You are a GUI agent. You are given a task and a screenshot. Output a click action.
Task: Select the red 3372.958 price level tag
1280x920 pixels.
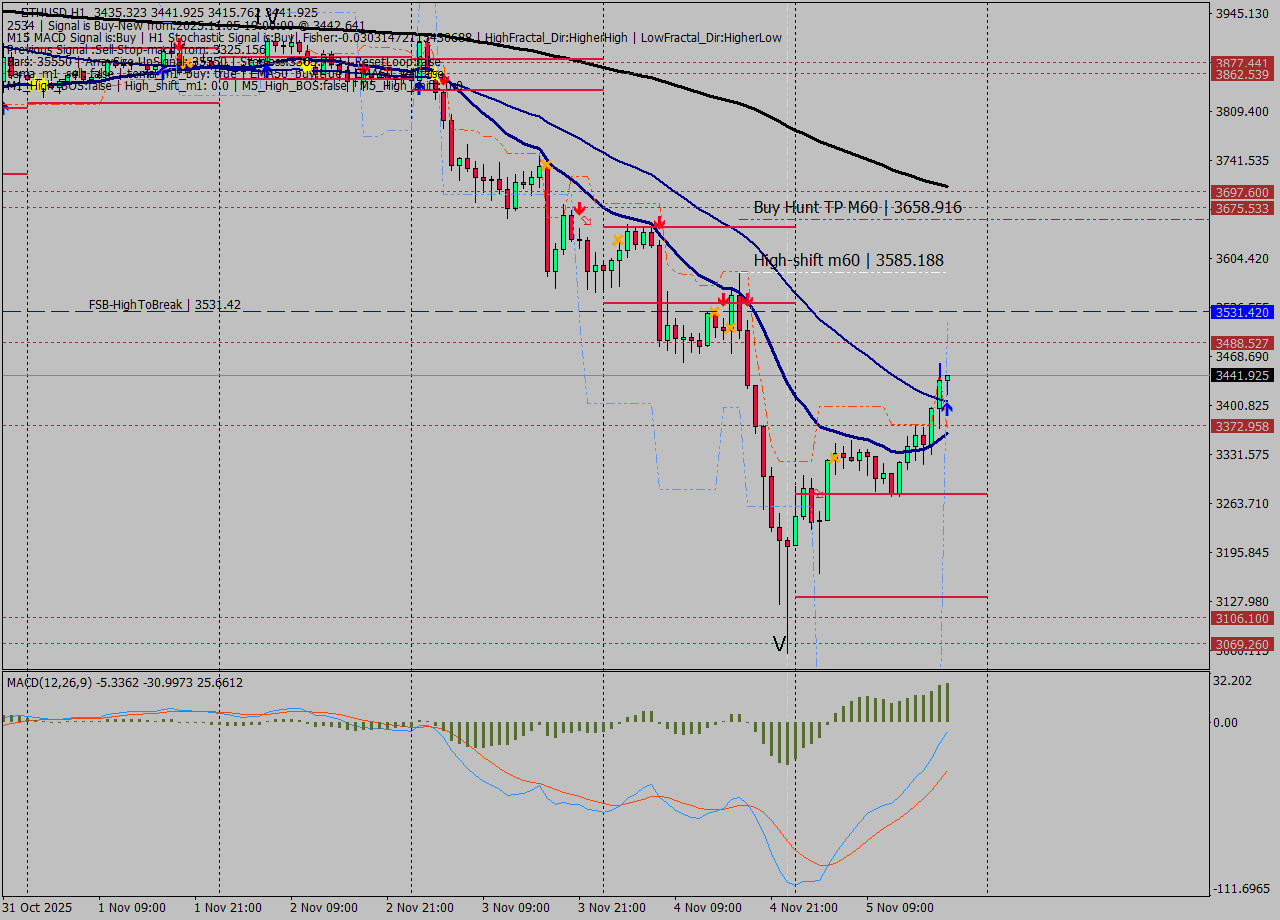click(1241, 426)
